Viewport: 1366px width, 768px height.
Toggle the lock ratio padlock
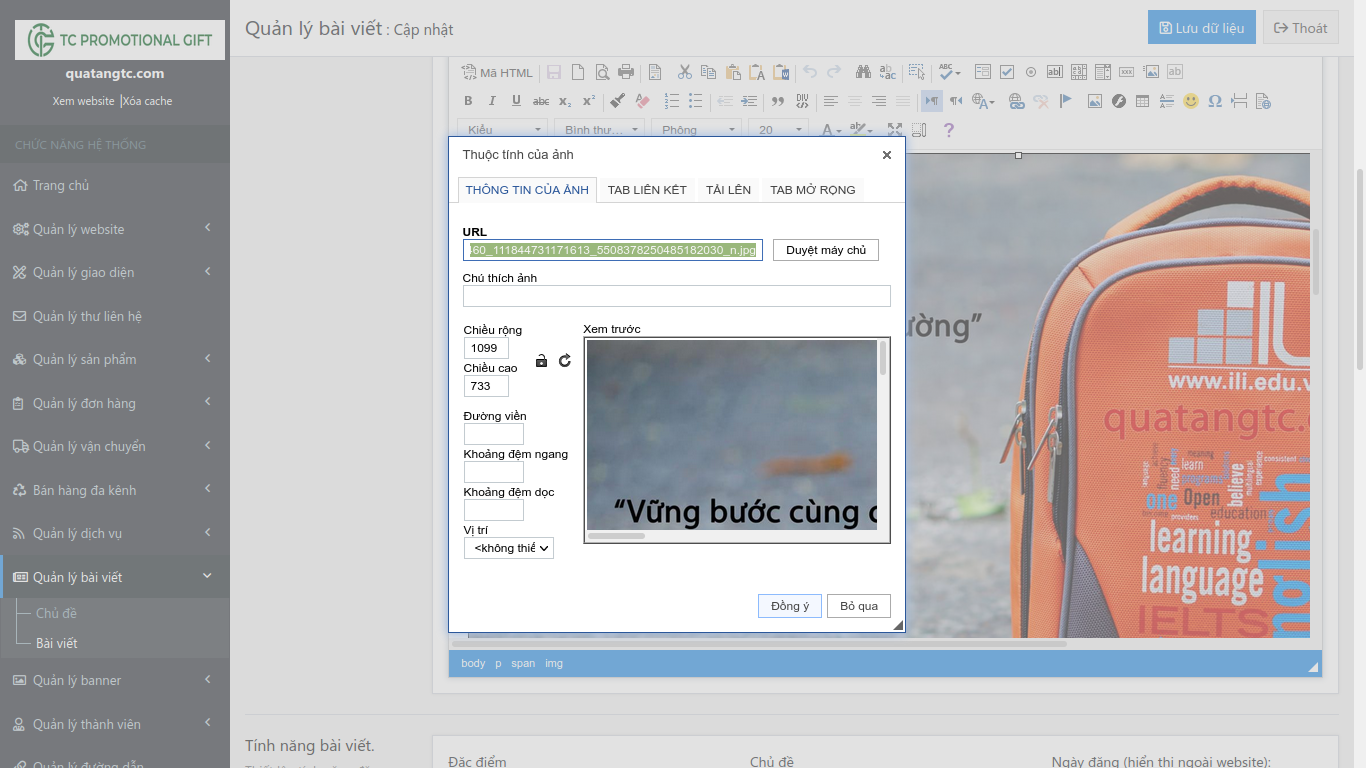541,361
